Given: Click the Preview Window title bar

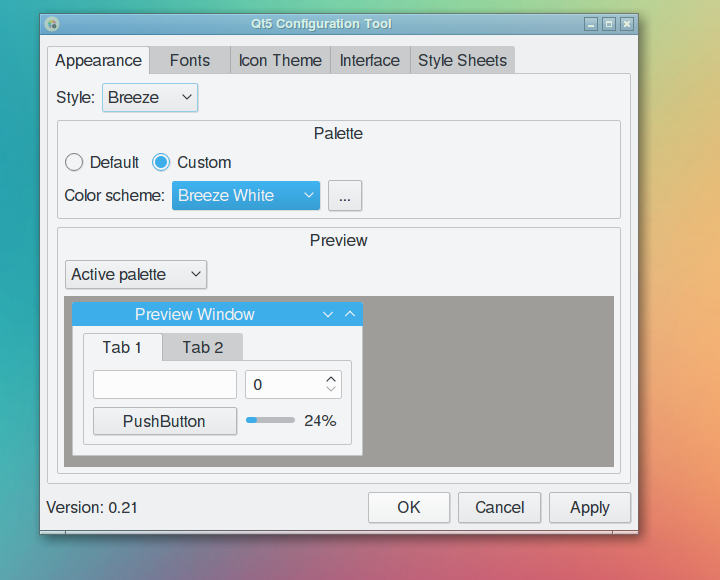Looking at the screenshot, I should 217,314.
